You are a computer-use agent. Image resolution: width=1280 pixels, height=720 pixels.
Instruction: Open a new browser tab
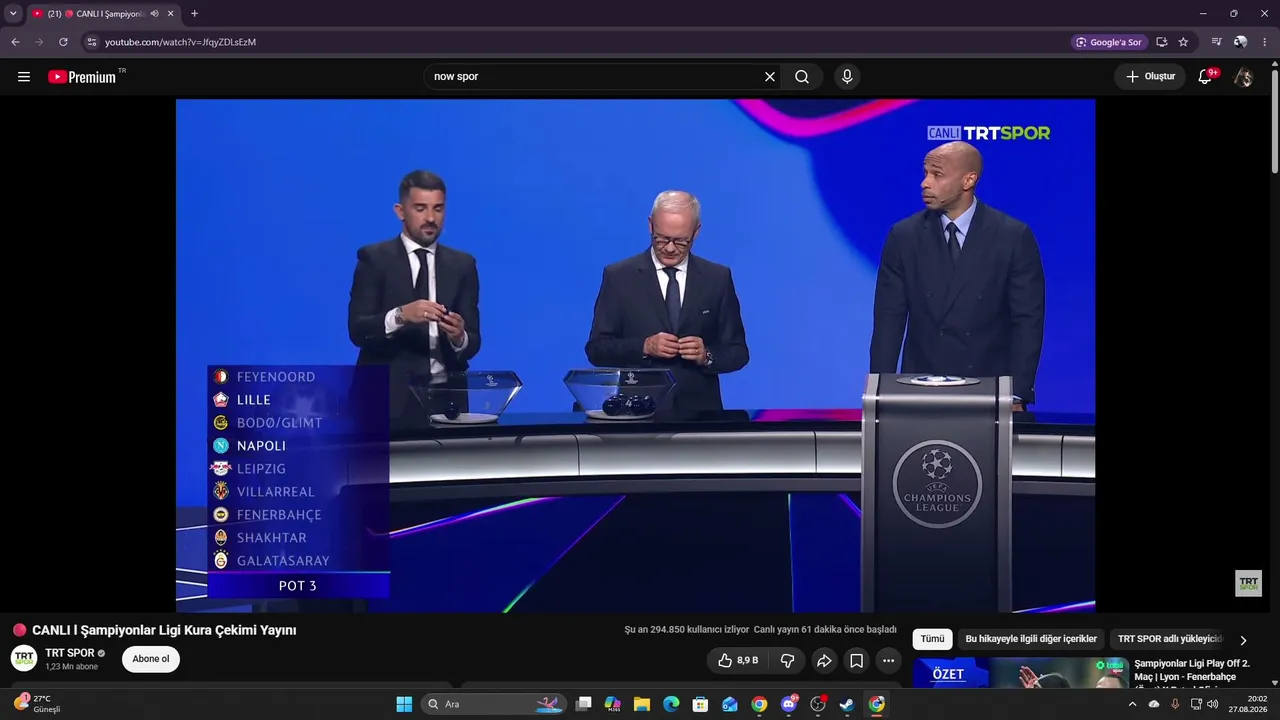coord(194,14)
